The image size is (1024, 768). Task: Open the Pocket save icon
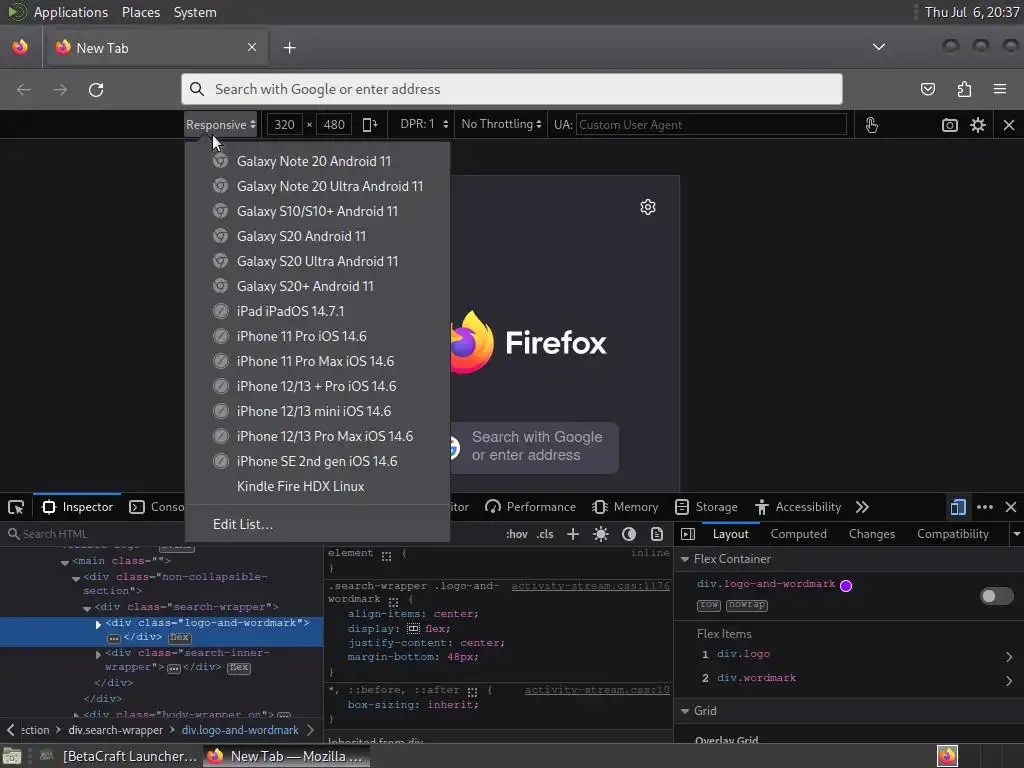927,89
